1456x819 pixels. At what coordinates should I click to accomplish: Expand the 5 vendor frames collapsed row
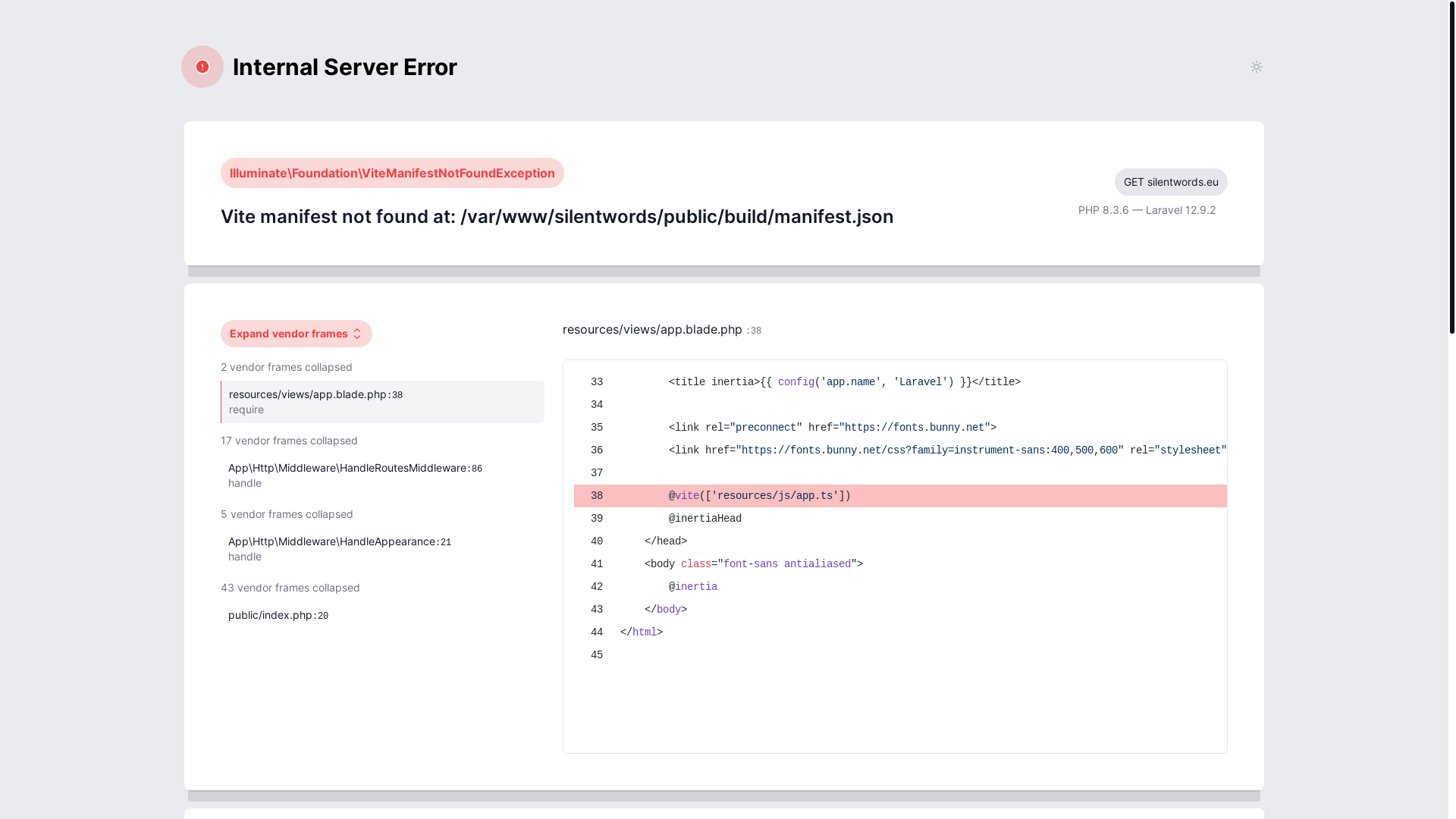(x=287, y=514)
